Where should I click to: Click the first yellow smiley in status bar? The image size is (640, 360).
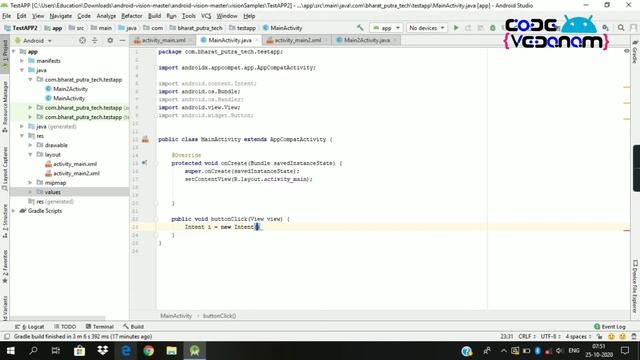[611, 336]
